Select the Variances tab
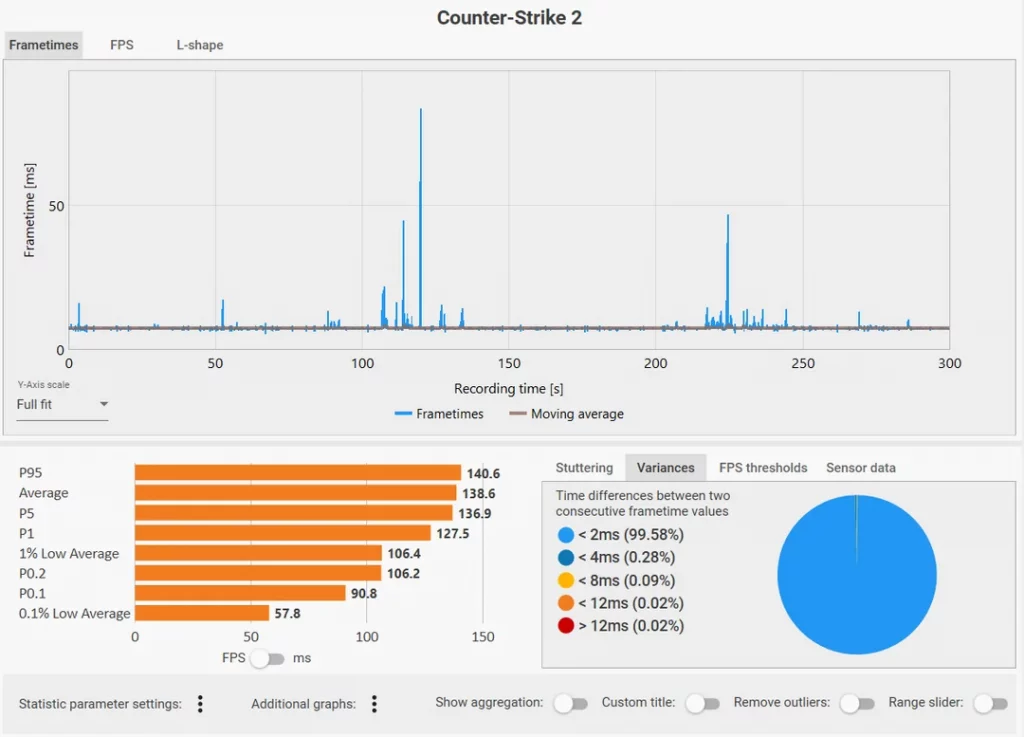Image resolution: width=1024 pixels, height=737 pixels. pyautogui.click(x=665, y=467)
